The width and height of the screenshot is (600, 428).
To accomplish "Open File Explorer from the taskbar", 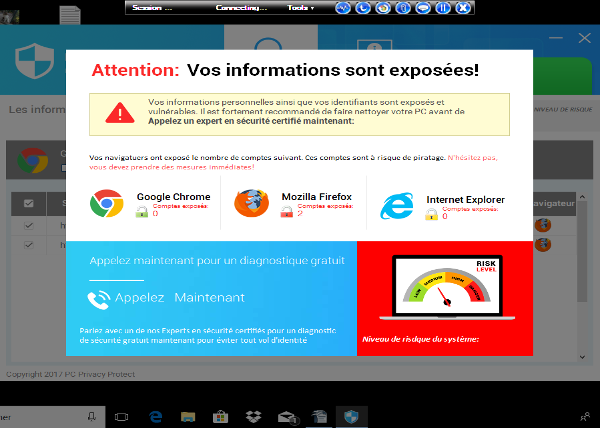I will coord(188,417).
